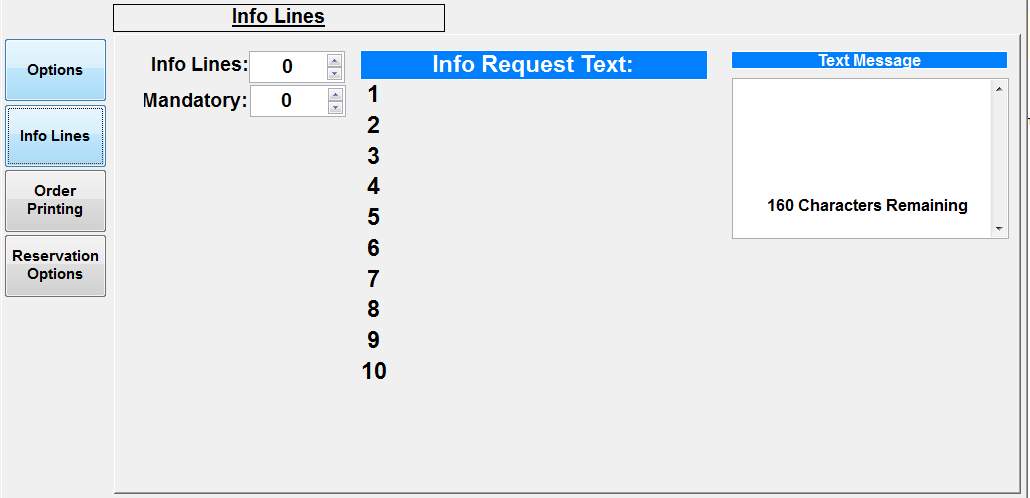Decrease the Info Lines spinner value
Viewport: 1030px width, 498px height.
coord(335,74)
